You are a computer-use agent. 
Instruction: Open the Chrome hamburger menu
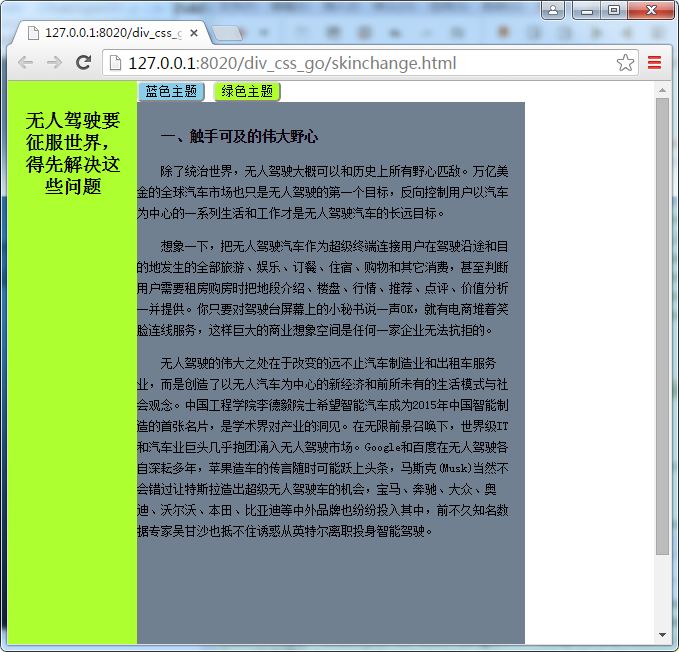click(655, 63)
